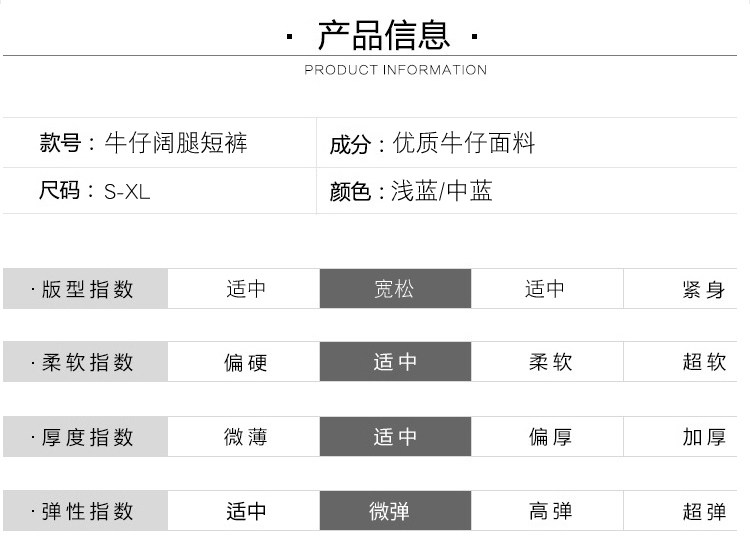Click the 版型指数 row label
This screenshot has width=750, height=543.
(x=85, y=289)
